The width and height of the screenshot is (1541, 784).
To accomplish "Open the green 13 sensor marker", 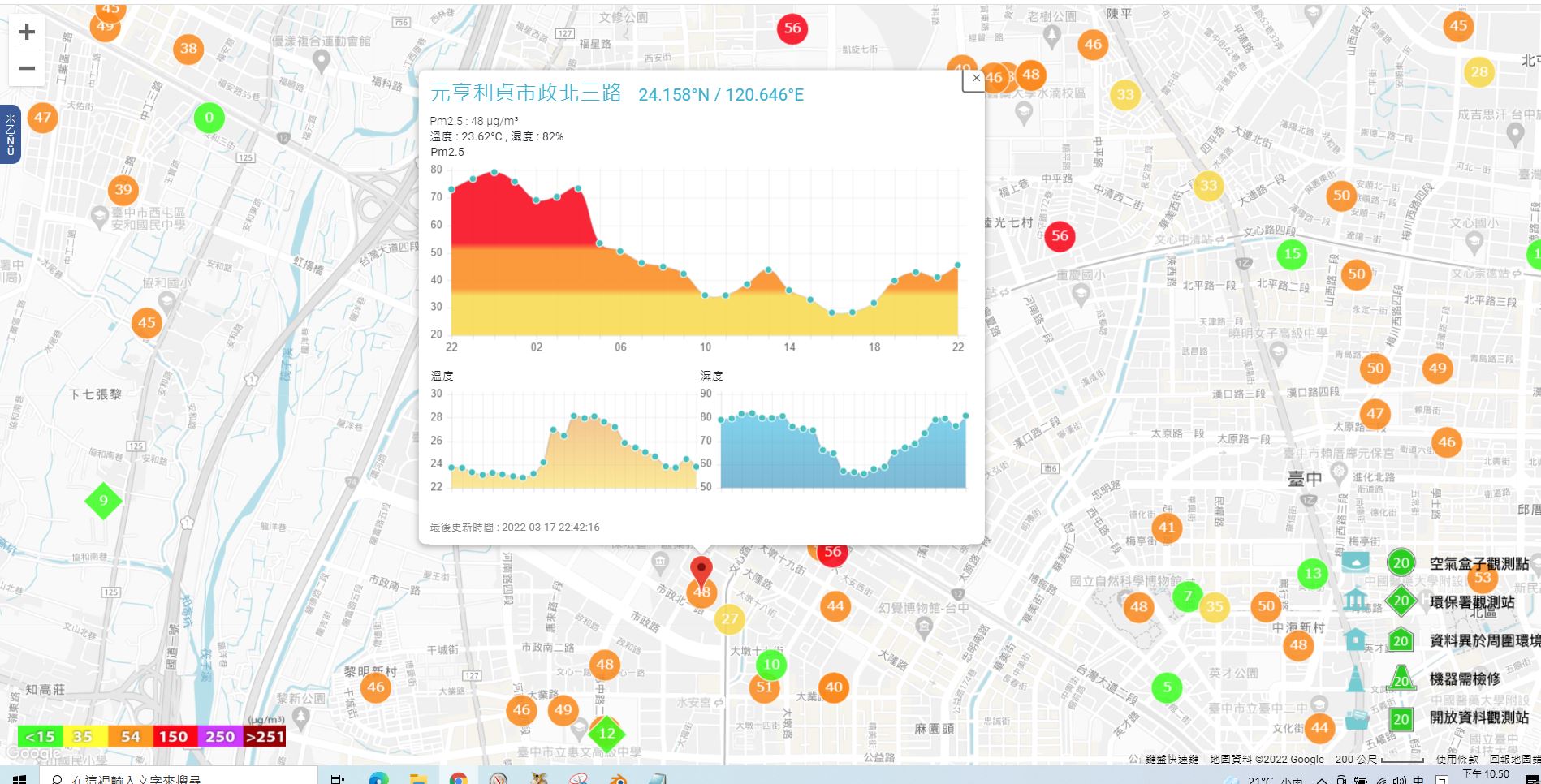I will tap(1313, 574).
